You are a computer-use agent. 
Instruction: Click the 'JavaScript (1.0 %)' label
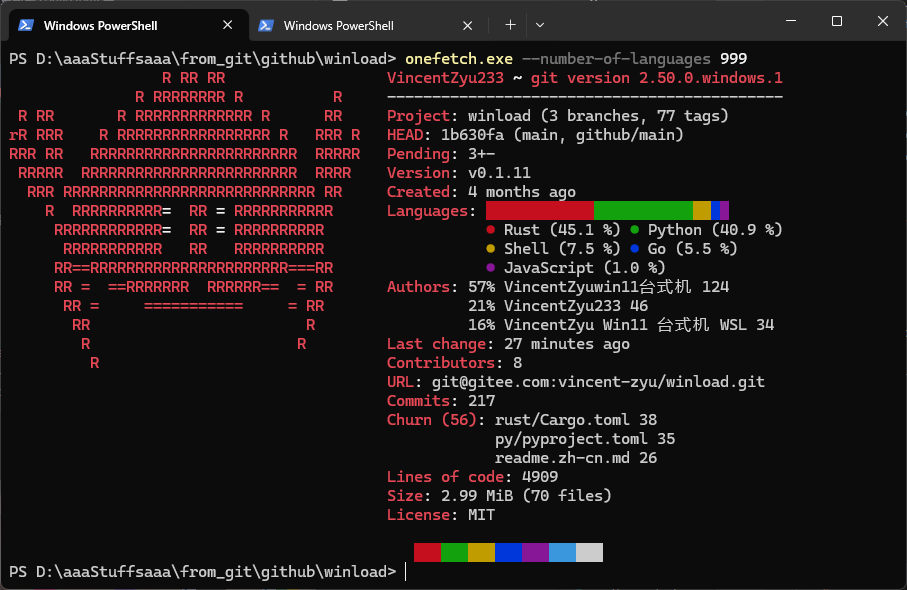tap(585, 268)
